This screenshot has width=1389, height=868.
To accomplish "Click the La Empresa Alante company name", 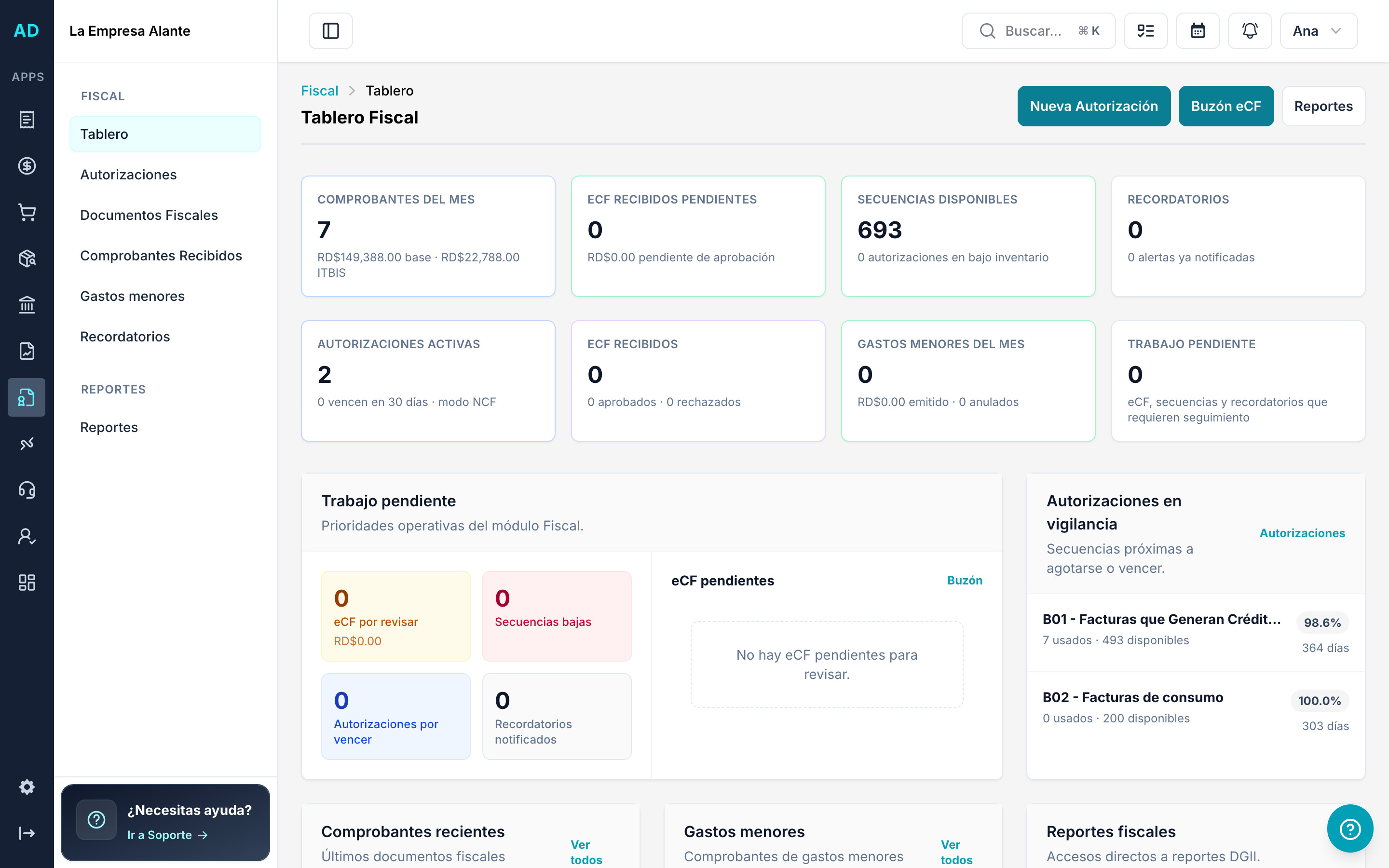I will tap(130, 31).
